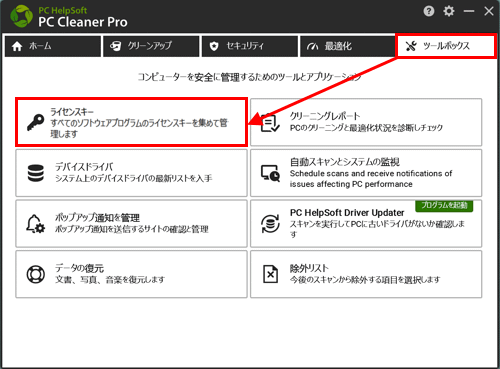The image size is (500, 369).
Task: Click the shield icon in セキュリティ tab
Action: [214, 46]
